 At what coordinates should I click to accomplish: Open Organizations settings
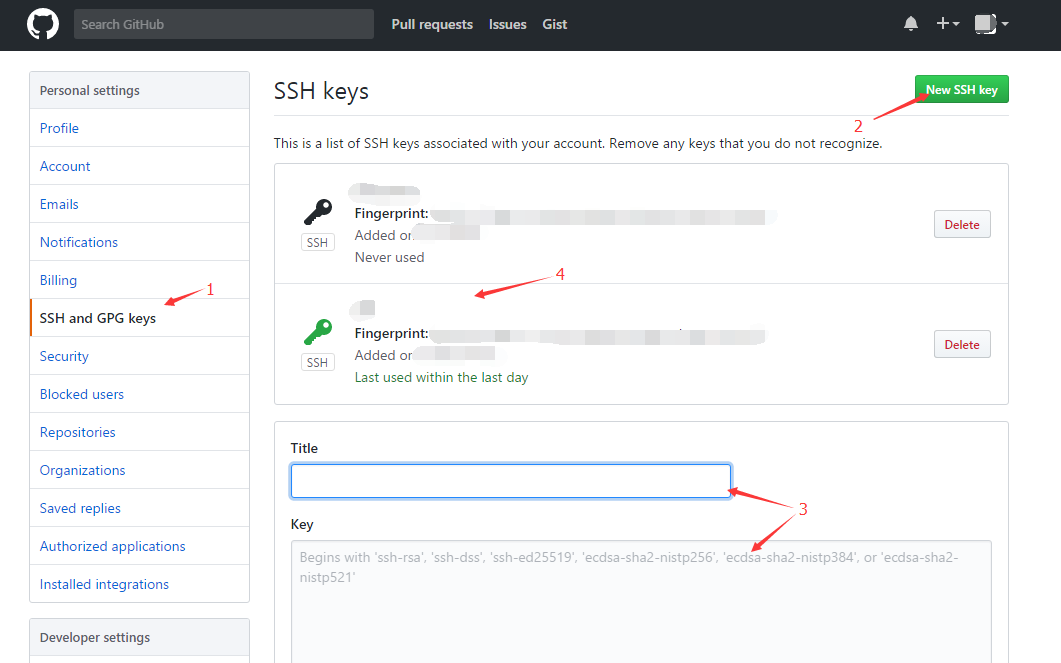point(139,470)
